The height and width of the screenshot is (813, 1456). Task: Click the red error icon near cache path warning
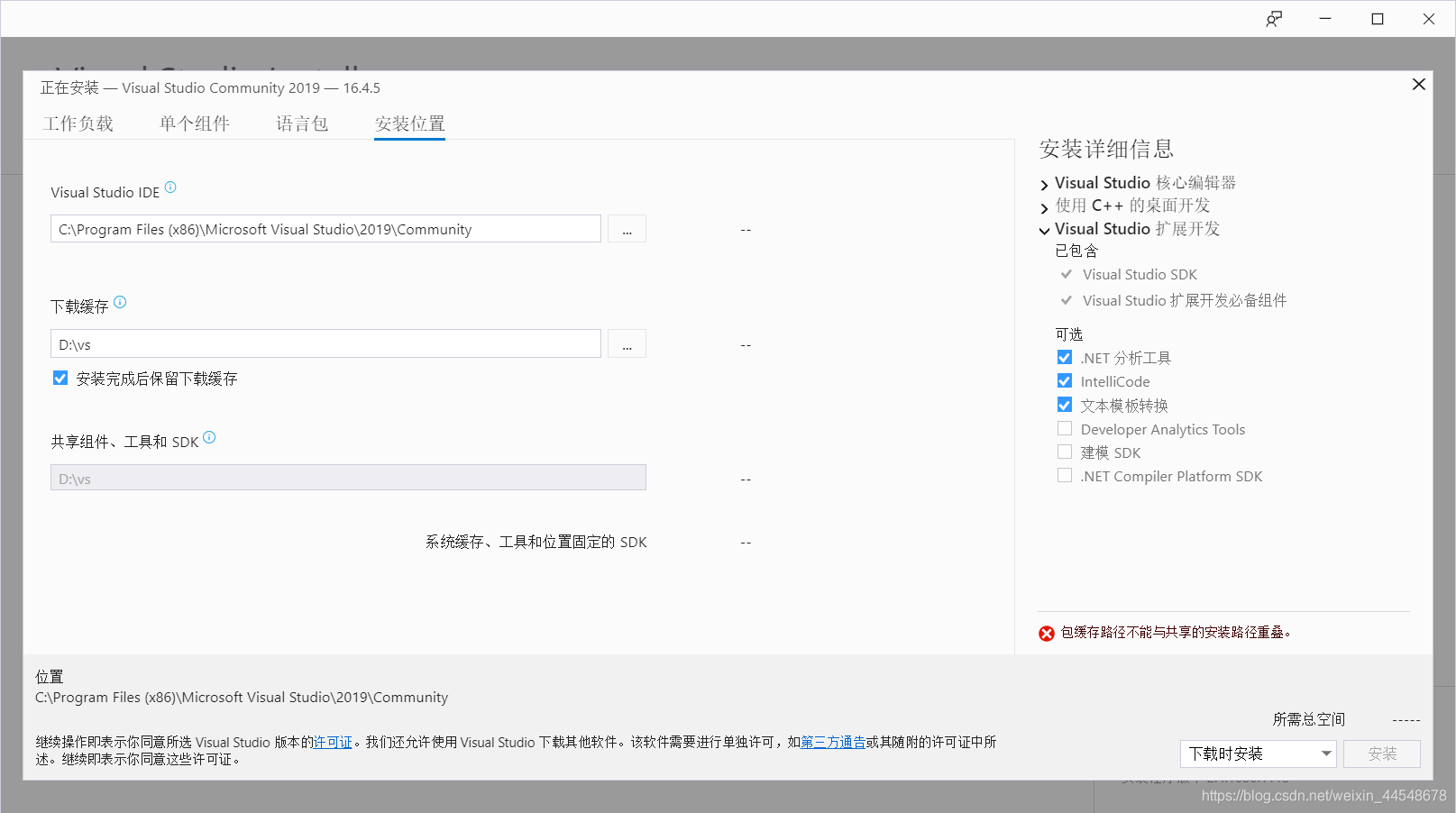click(1047, 633)
